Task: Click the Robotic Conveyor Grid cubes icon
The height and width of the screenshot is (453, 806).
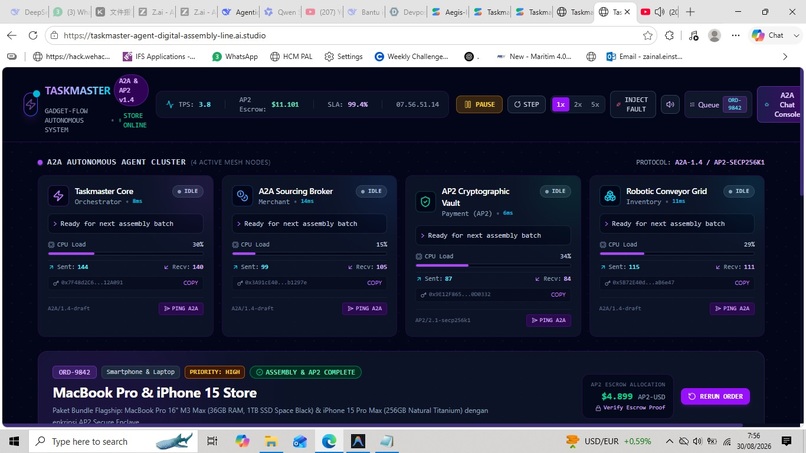Action: (610, 196)
